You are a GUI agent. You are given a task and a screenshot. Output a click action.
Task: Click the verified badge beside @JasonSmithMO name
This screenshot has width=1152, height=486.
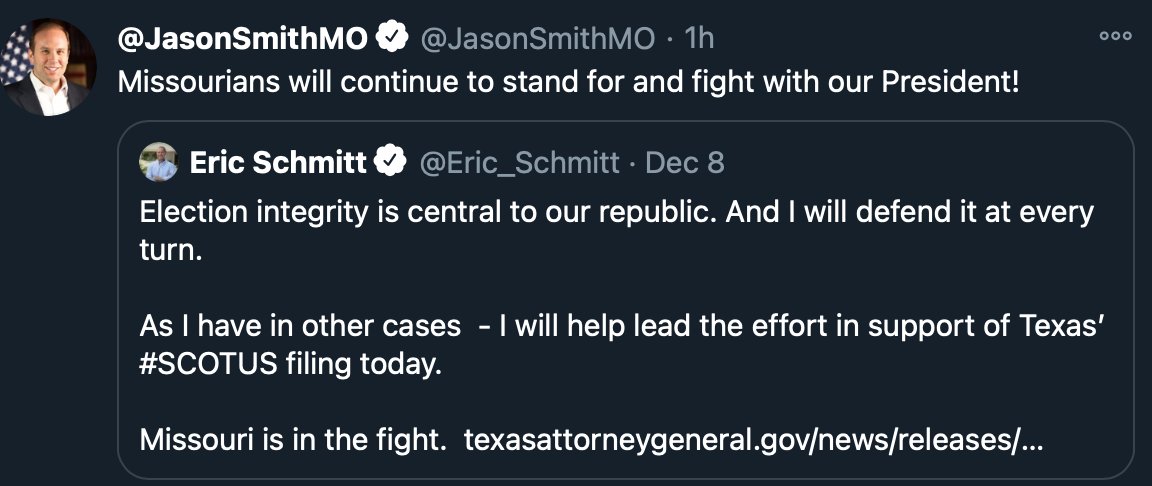point(393,38)
